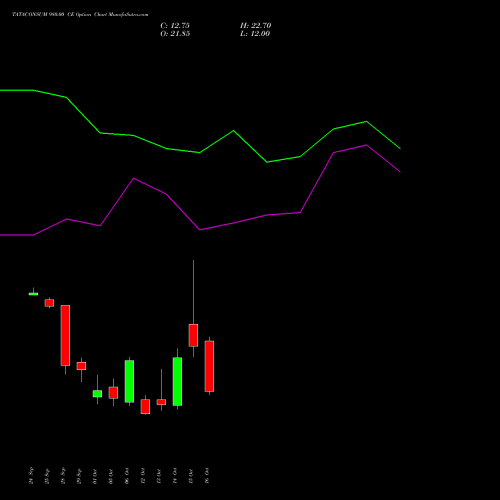Click the '14 Oct' date axis label

pos(175,476)
